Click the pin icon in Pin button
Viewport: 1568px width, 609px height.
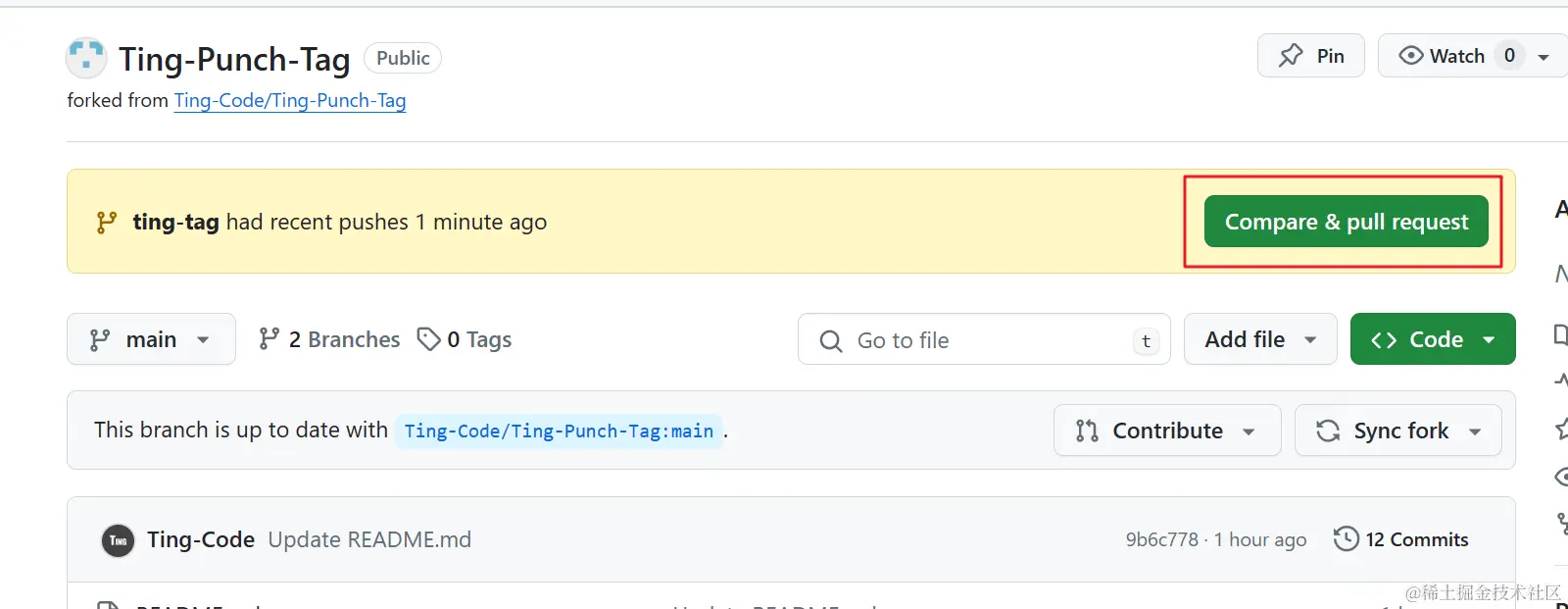1291,56
